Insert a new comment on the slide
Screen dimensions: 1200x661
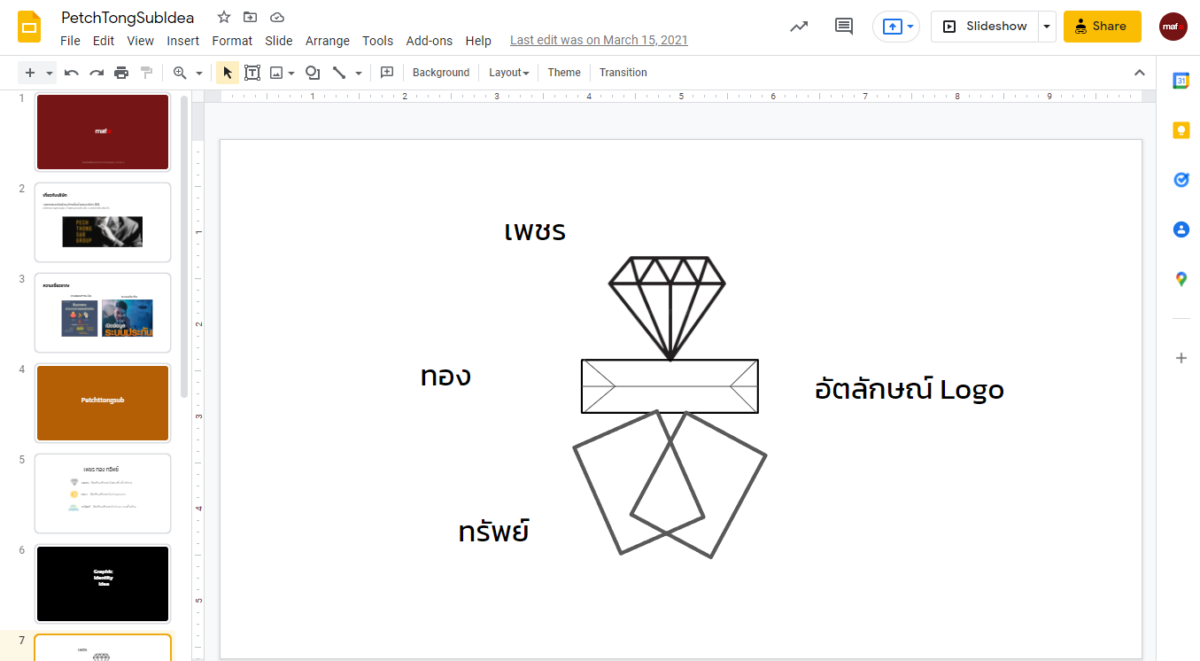[x=386, y=72]
